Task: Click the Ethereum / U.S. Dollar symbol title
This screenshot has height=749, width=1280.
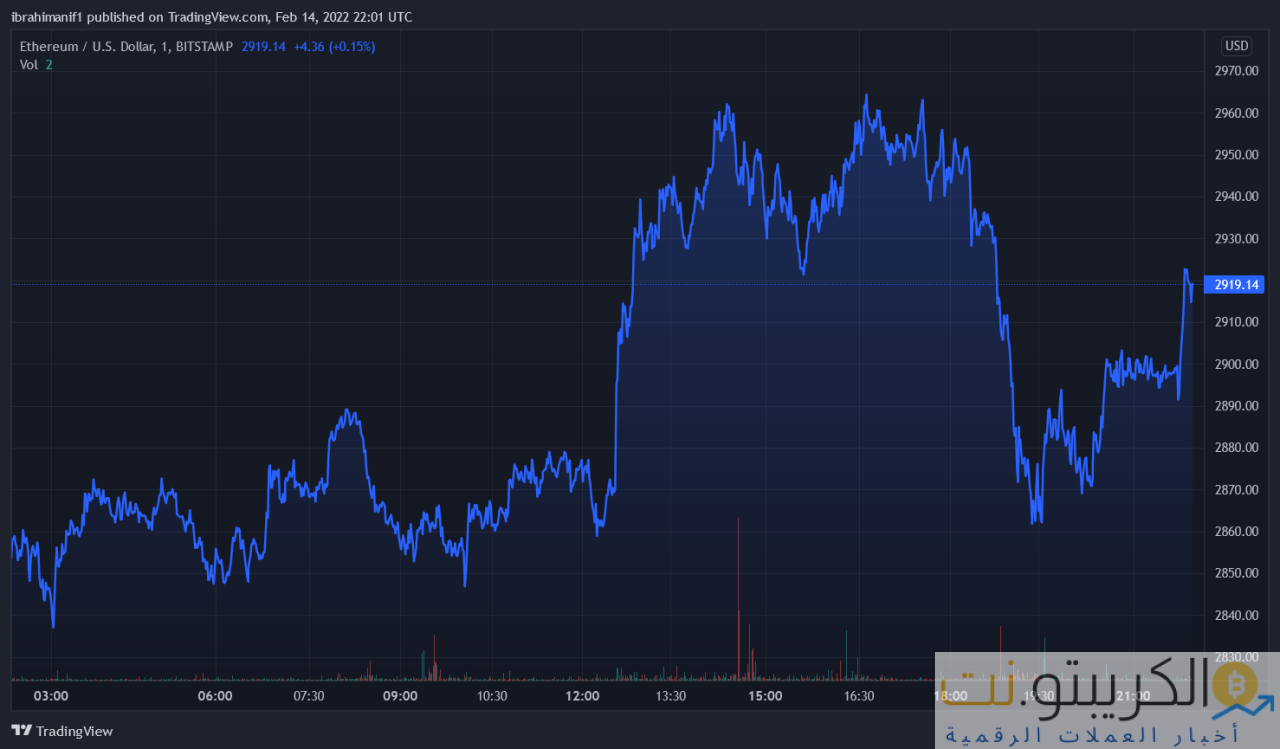Action: point(95,46)
